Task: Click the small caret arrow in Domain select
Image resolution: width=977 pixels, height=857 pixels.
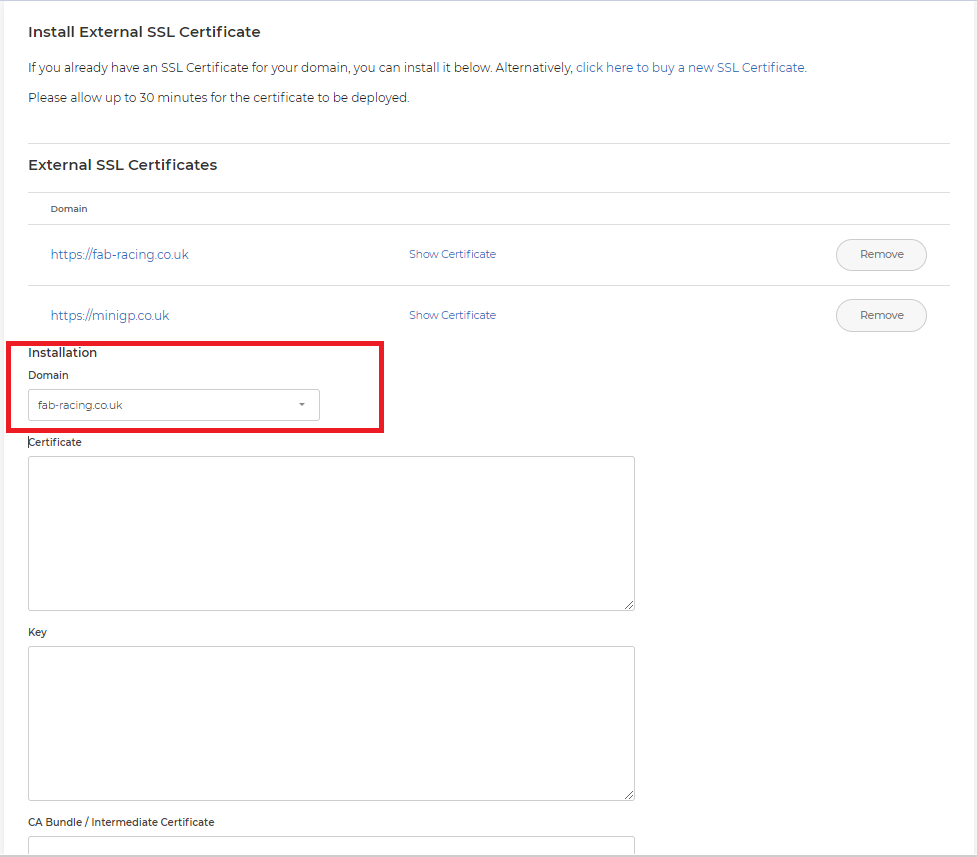Action: (x=302, y=405)
